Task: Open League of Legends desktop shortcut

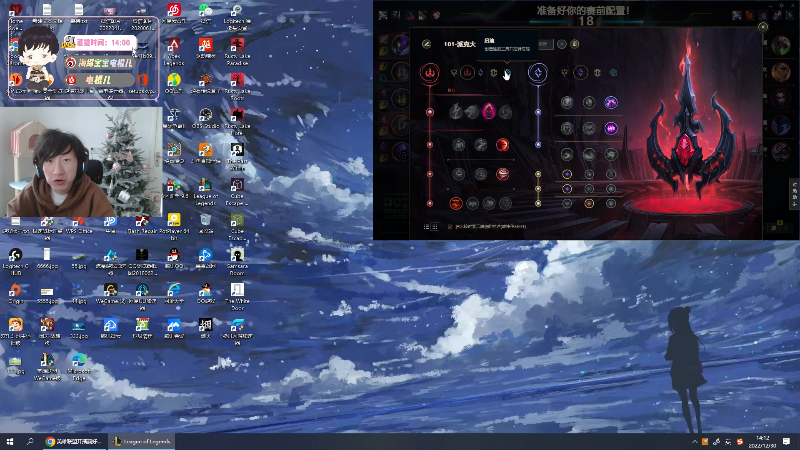Action: pos(206,191)
